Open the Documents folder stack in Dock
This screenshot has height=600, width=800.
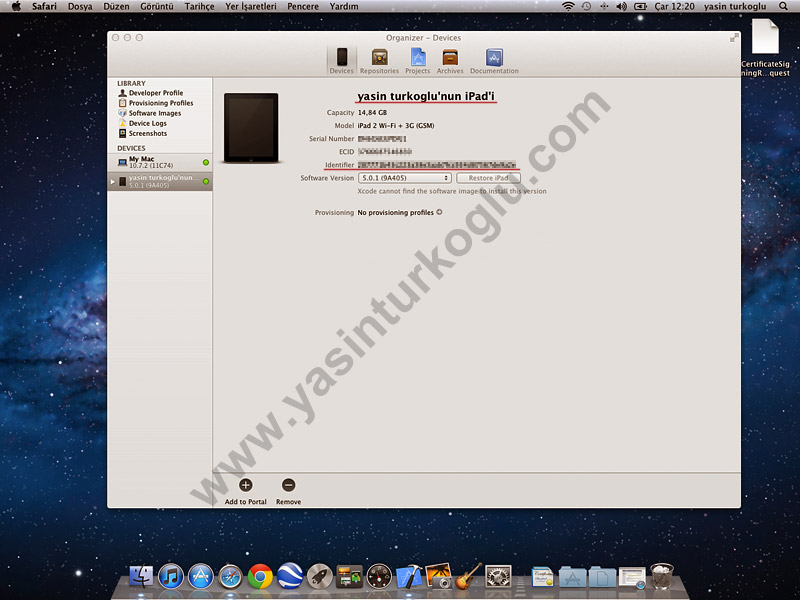click(602, 577)
